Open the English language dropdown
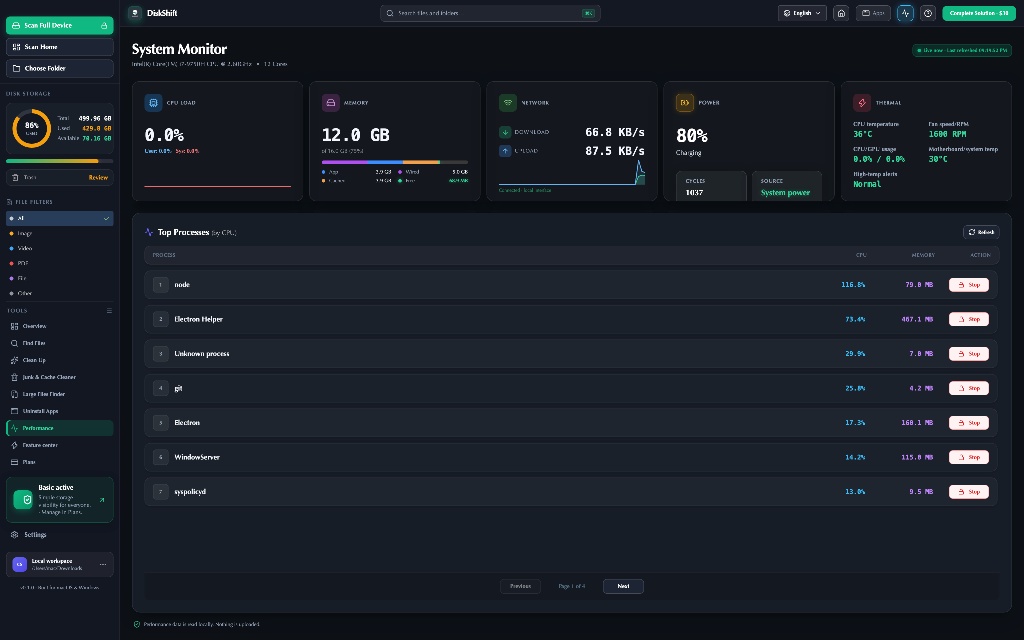 click(802, 13)
